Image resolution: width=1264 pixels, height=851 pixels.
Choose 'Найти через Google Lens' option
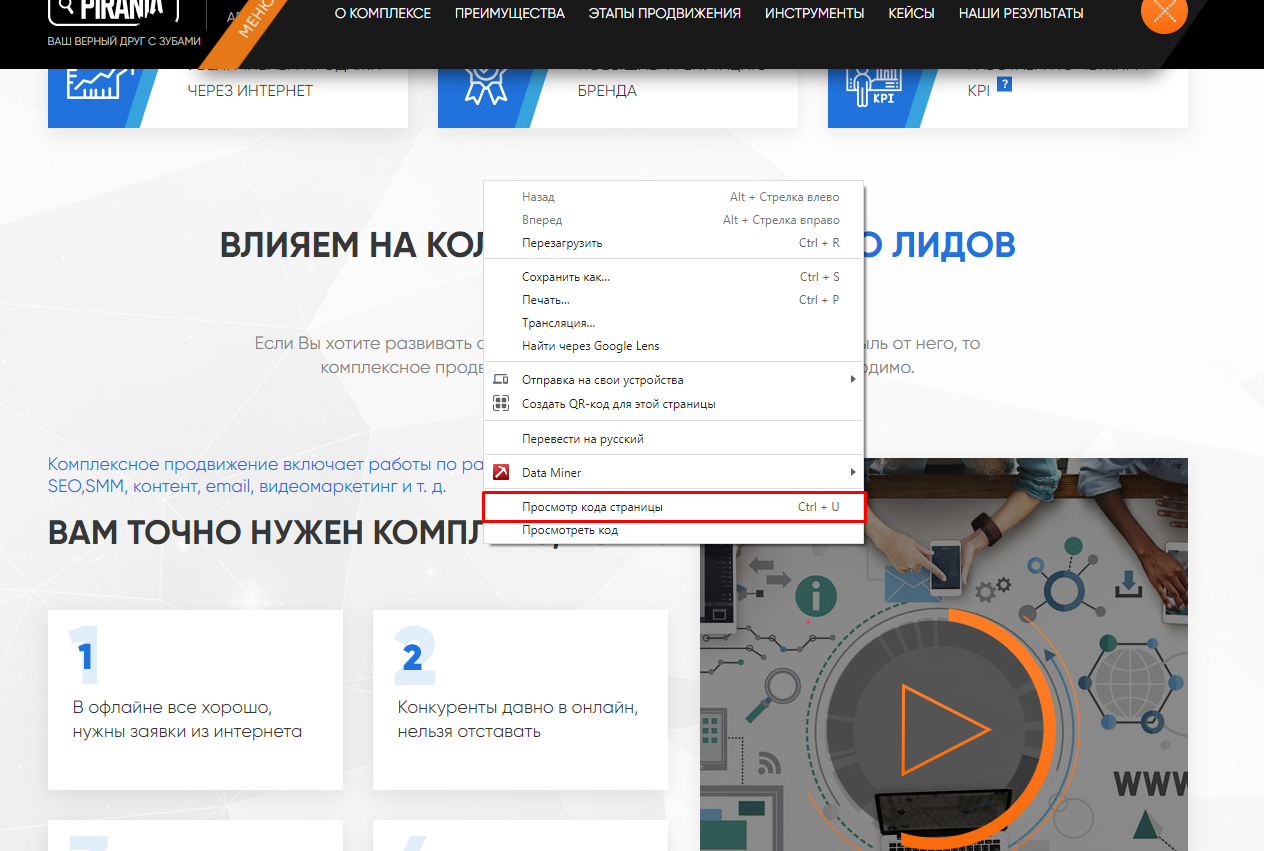[x=590, y=346]
